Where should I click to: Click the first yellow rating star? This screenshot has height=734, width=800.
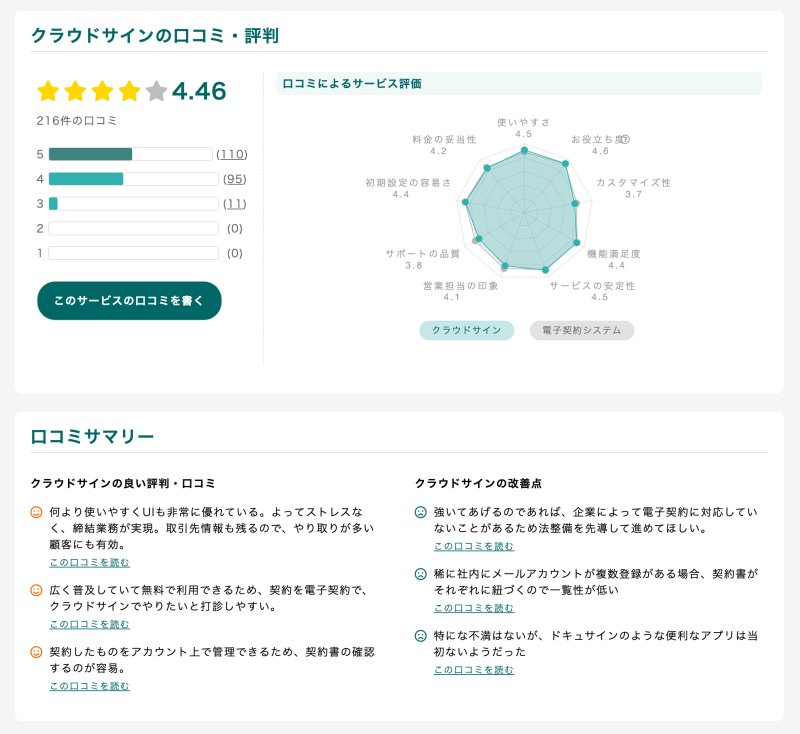48,91
